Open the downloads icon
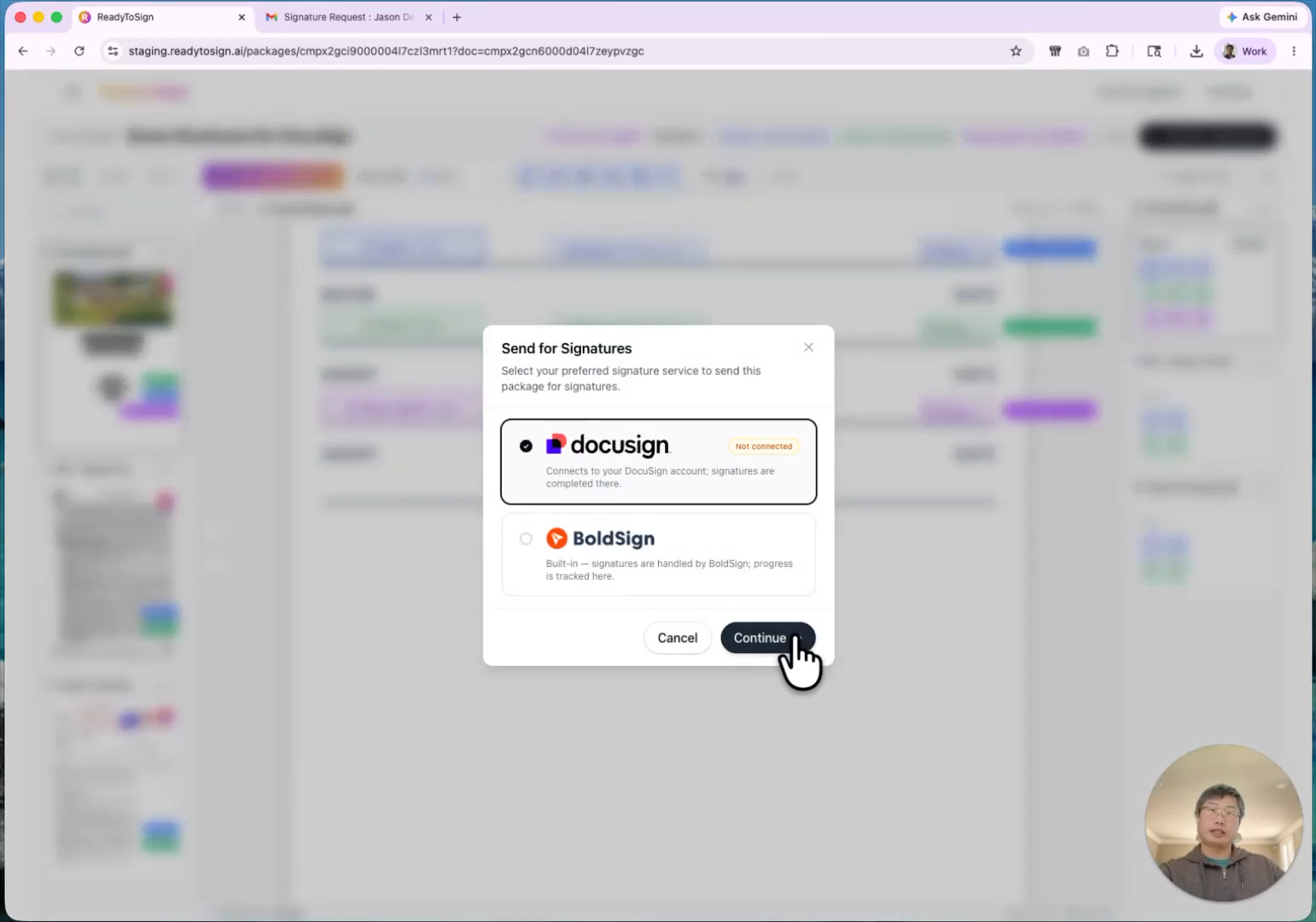 [1197, 51]
